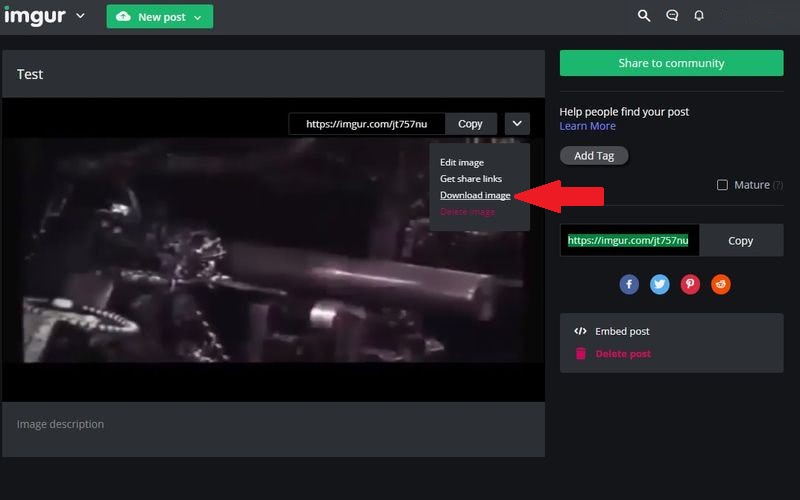Select the URL field above the image

tap(367, 124)
